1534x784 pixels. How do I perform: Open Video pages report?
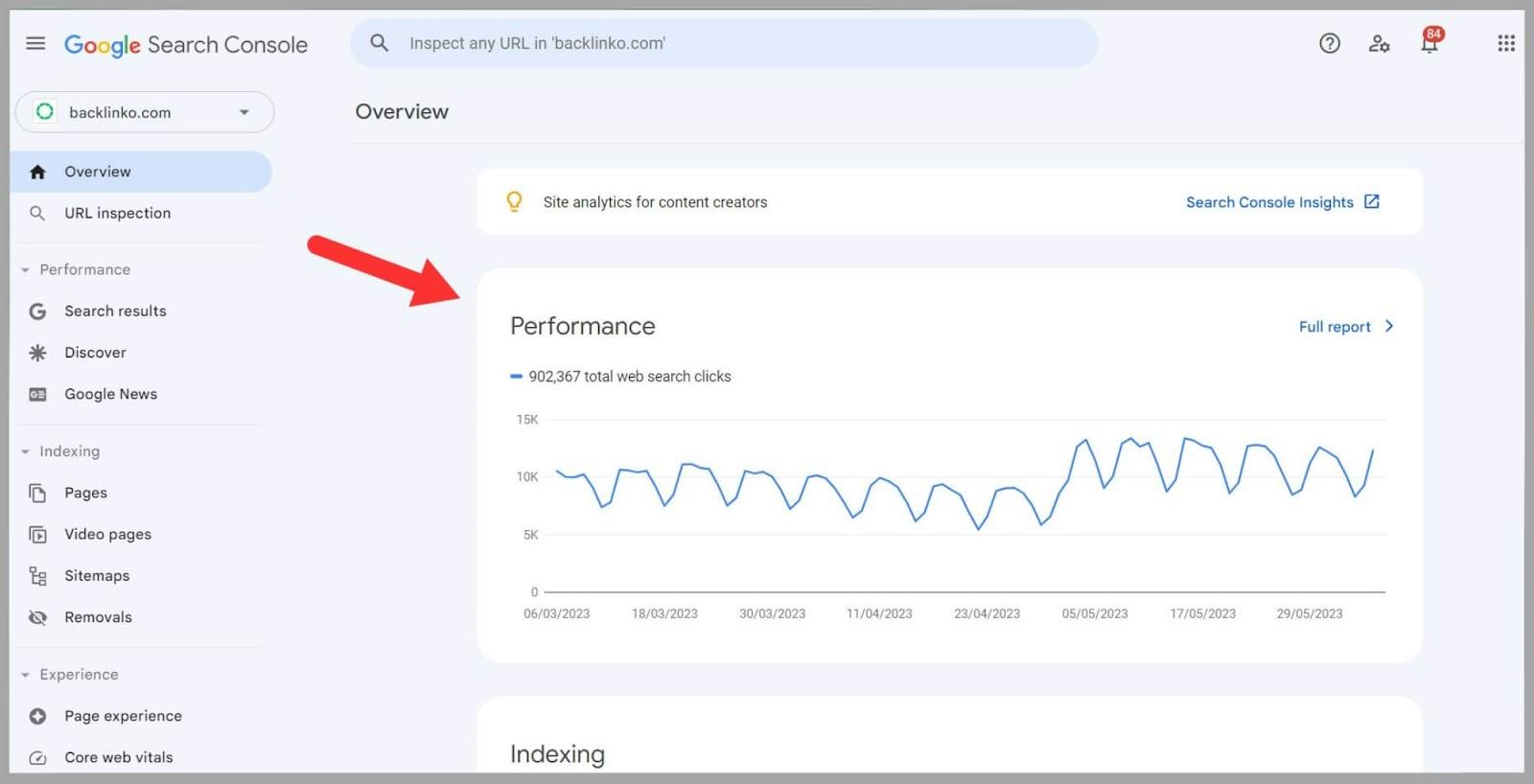click(x=107, y=534)
